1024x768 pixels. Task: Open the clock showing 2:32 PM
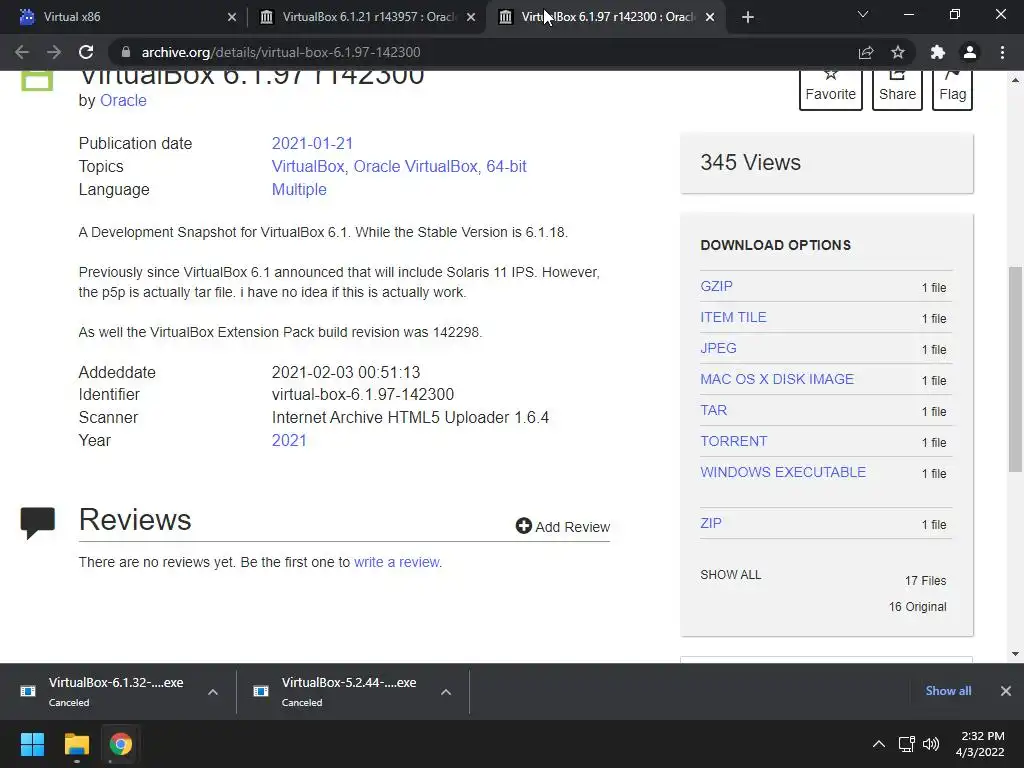coord(980,744)
